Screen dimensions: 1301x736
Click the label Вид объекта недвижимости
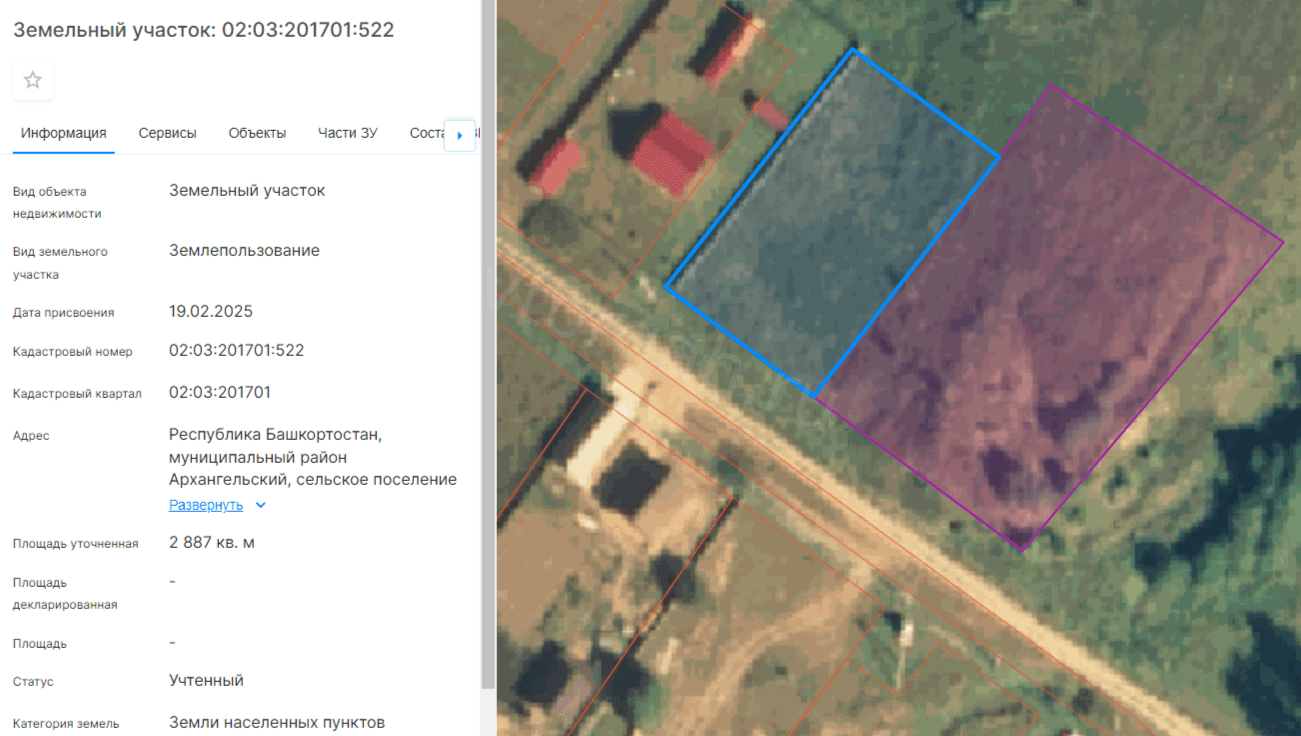57,202
